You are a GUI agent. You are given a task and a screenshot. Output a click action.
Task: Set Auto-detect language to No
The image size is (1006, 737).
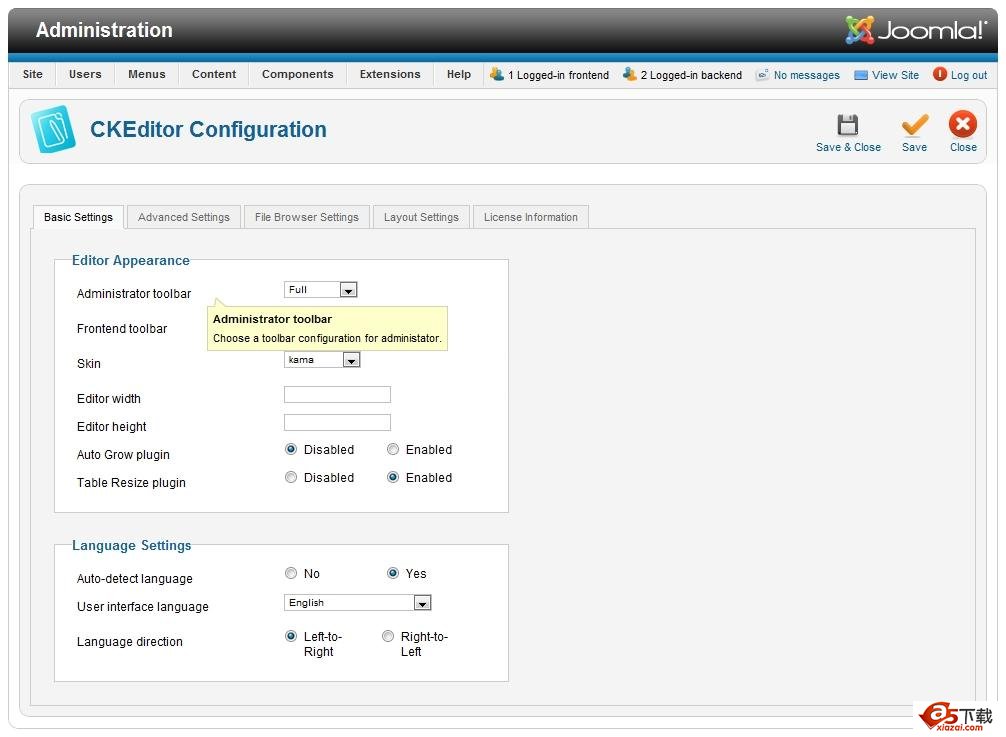[x=291, y=574]
